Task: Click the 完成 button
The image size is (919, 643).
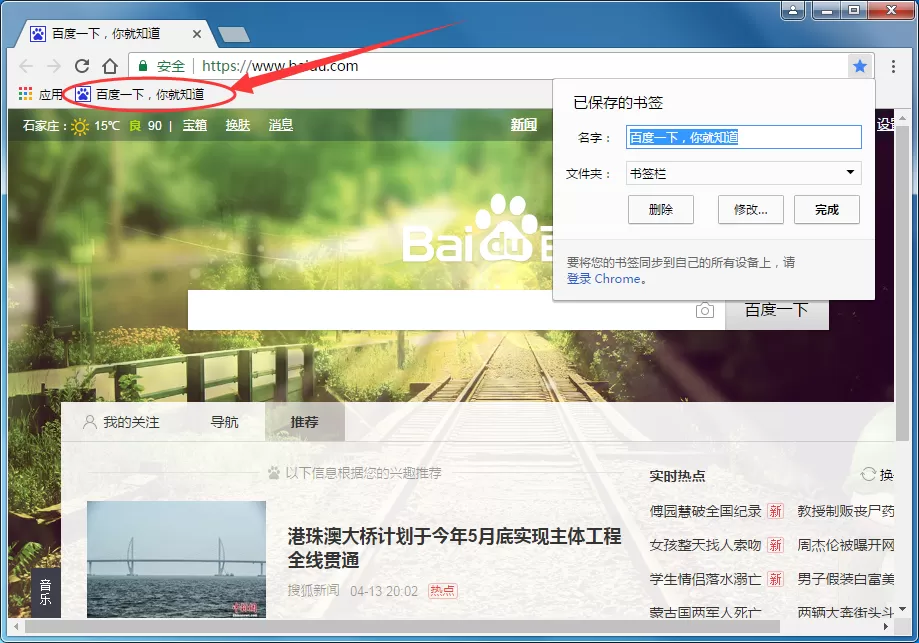Action: [826, 209]
